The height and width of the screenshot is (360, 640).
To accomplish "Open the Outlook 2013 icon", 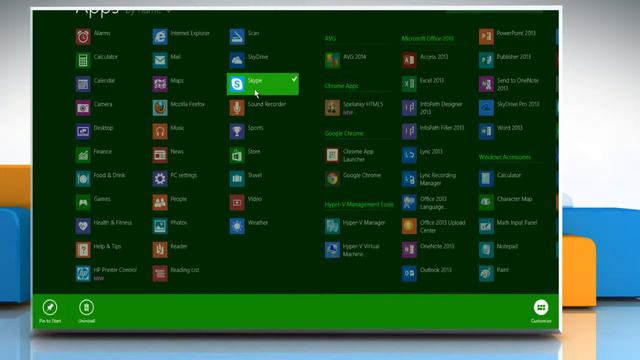I will coord(409,273).
